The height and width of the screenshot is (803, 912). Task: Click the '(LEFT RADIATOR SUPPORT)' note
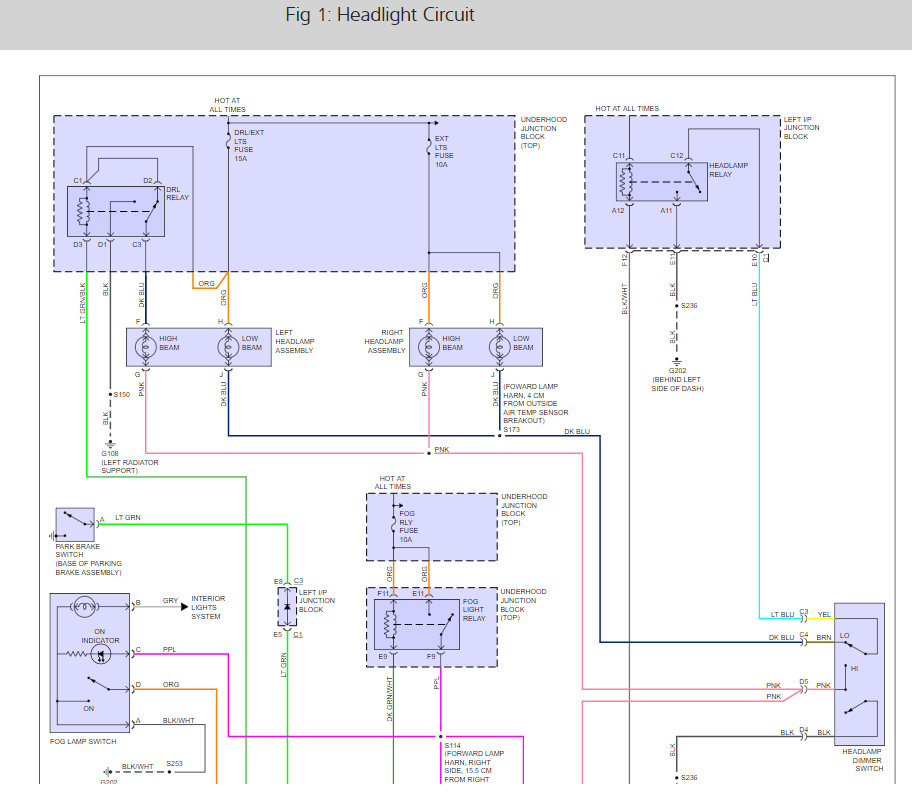[x=130, y=466]
